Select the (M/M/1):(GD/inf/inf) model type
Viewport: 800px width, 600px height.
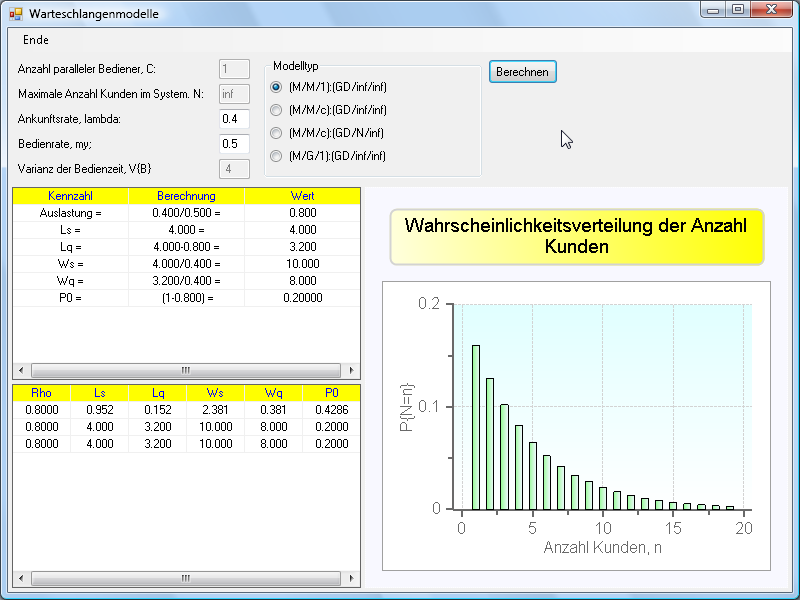click(276, 87)
